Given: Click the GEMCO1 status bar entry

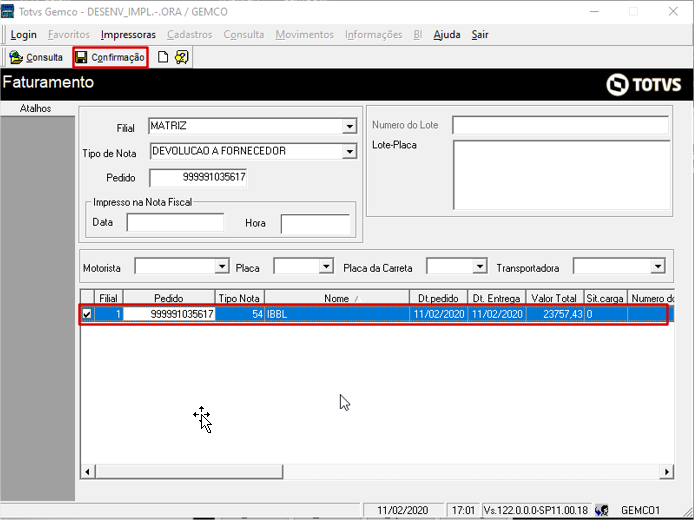Looking at the screenshot, I should [640, 510].
